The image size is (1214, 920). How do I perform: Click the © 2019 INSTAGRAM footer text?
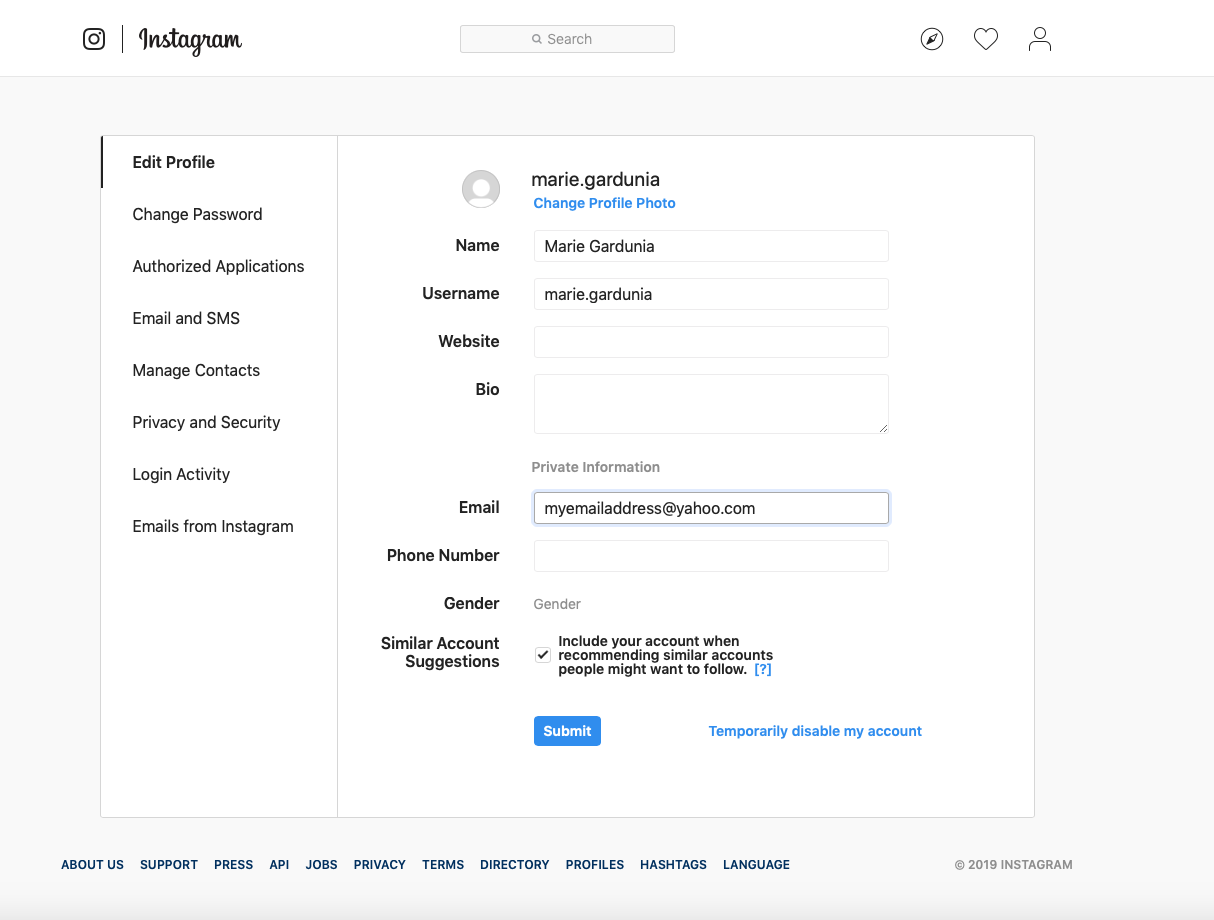point(1013,865)
